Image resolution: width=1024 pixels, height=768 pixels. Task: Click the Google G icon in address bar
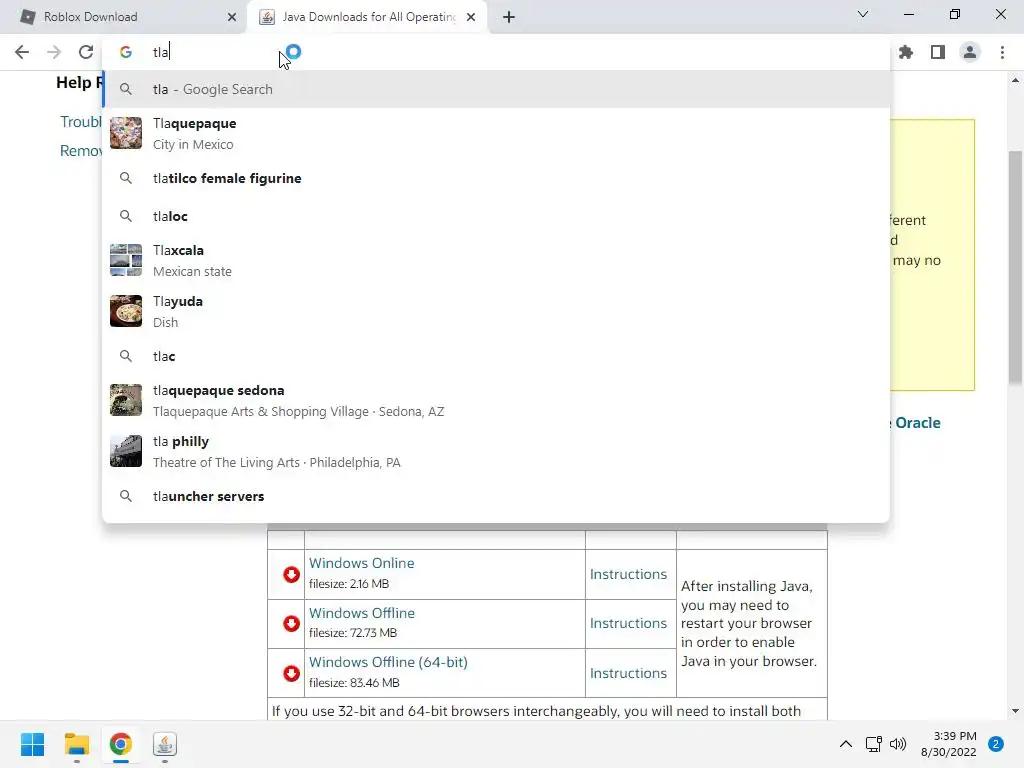click(126, 52)
